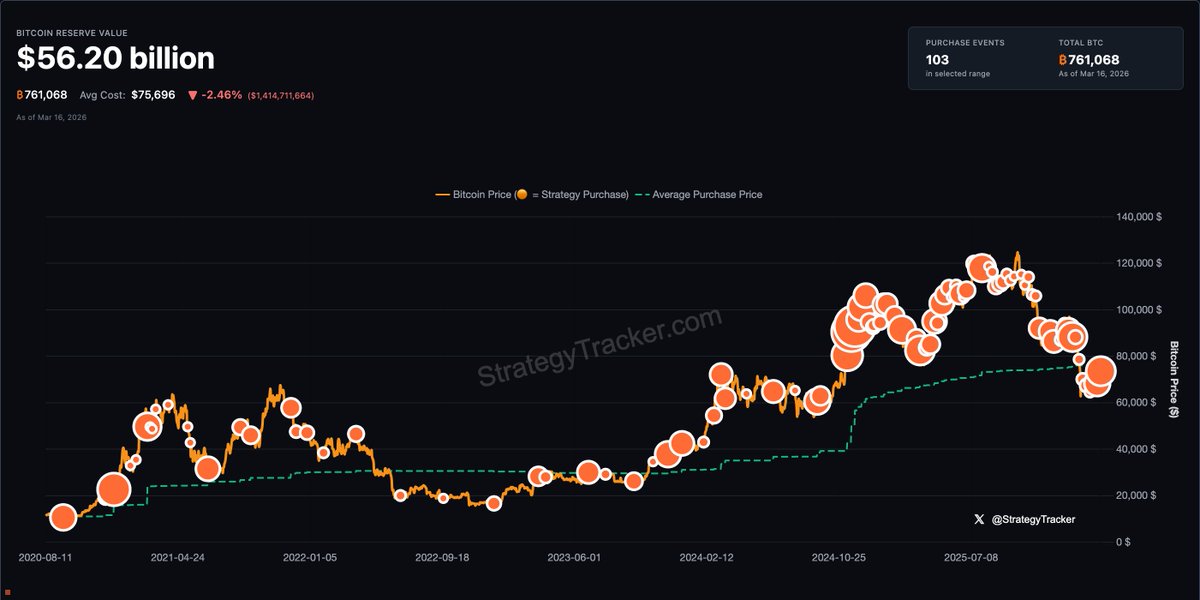The height and width of the screenshot is (600, 1200).
Task: Click the orange circle icon in the legend
Action: [522, 195]
